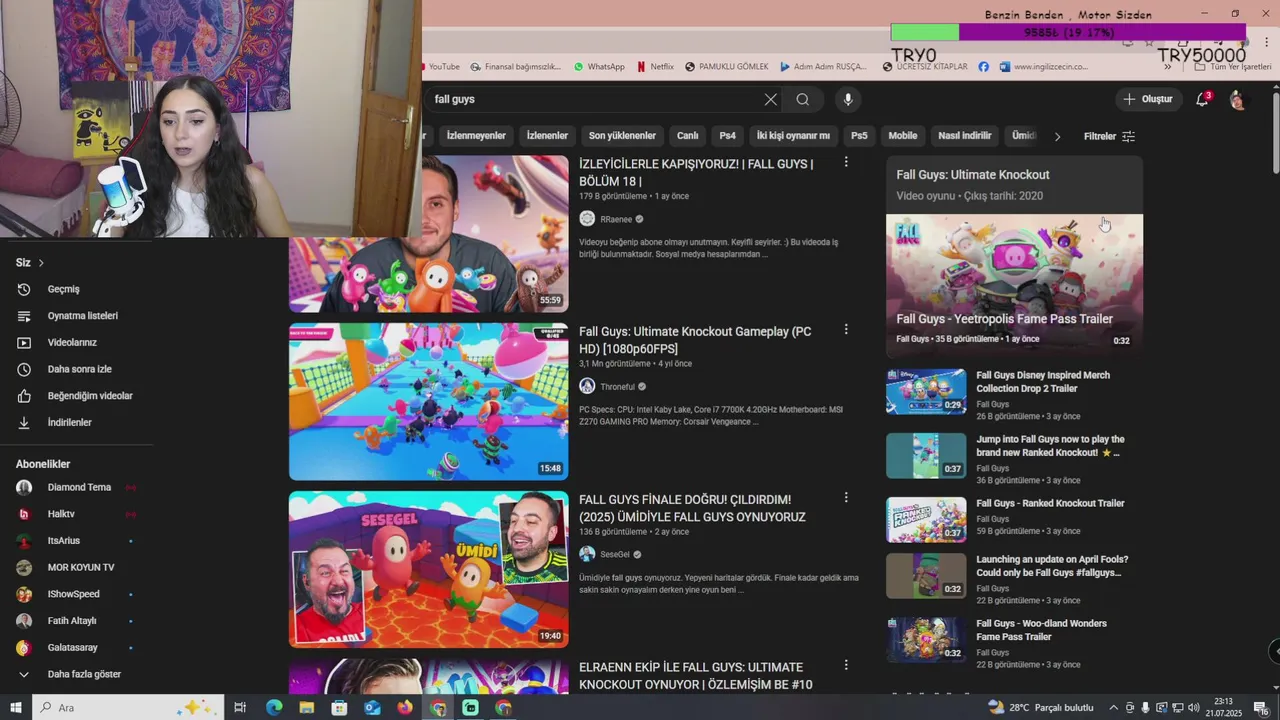Open the YouTube account avatar menu
Screen dimensions: 1280x720
(x=1238, y=99)
